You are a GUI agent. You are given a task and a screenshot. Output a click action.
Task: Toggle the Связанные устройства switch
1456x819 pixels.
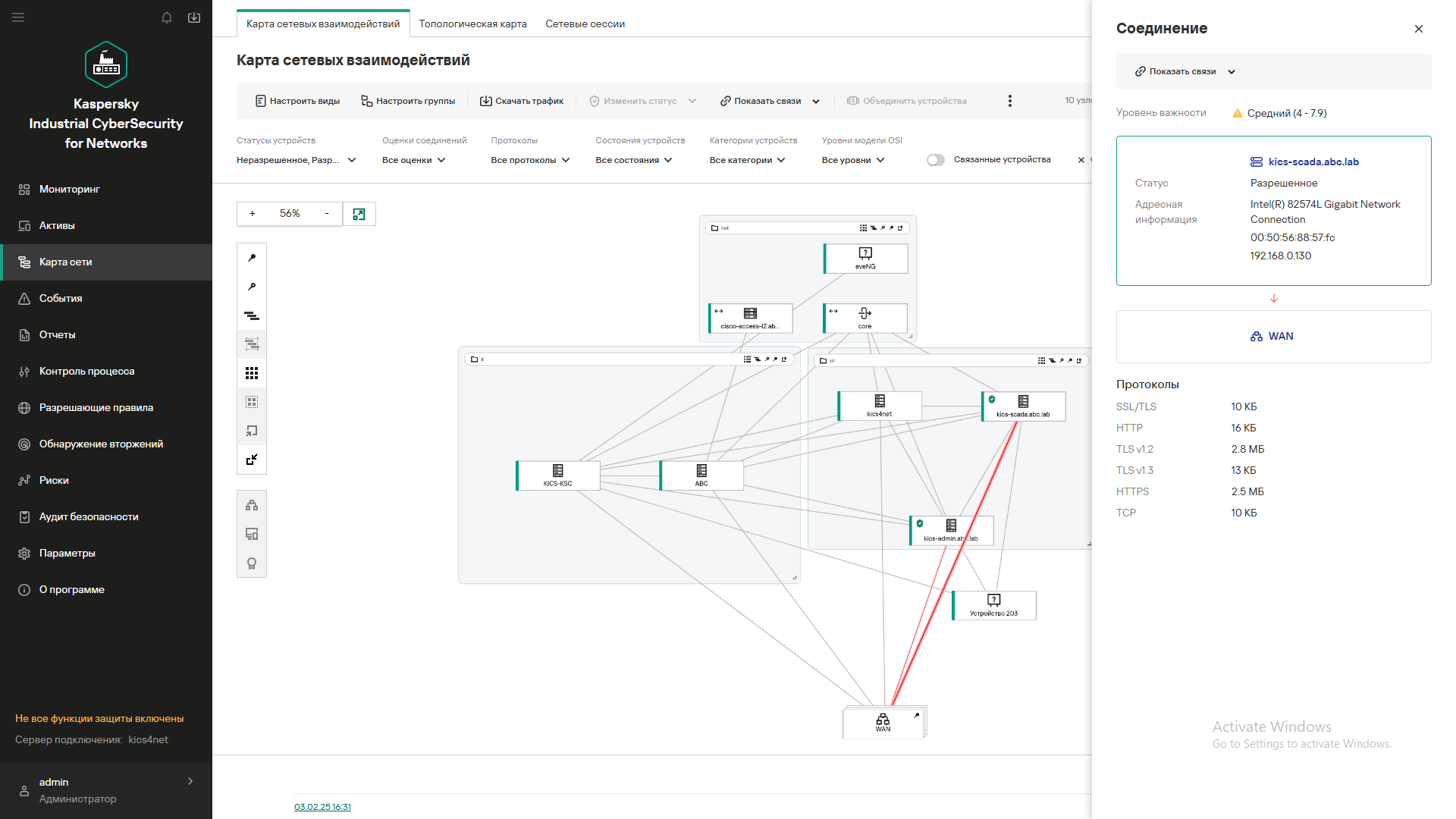coord(936,160)
